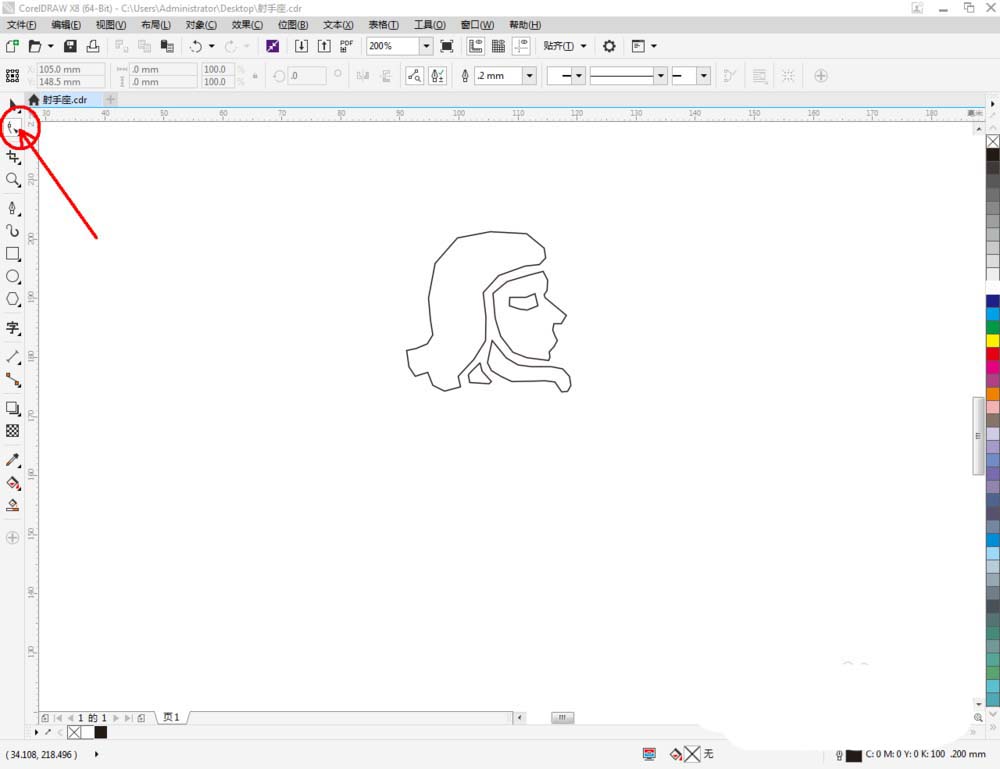Toggle Show guidelines button

tap(521, 46)
